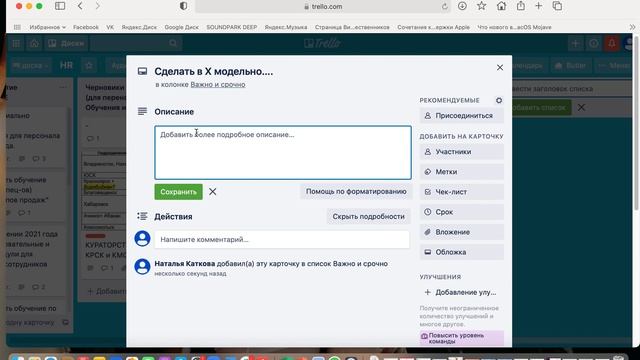Click the card title Сделать в Х модельно....

coord(213,71)
